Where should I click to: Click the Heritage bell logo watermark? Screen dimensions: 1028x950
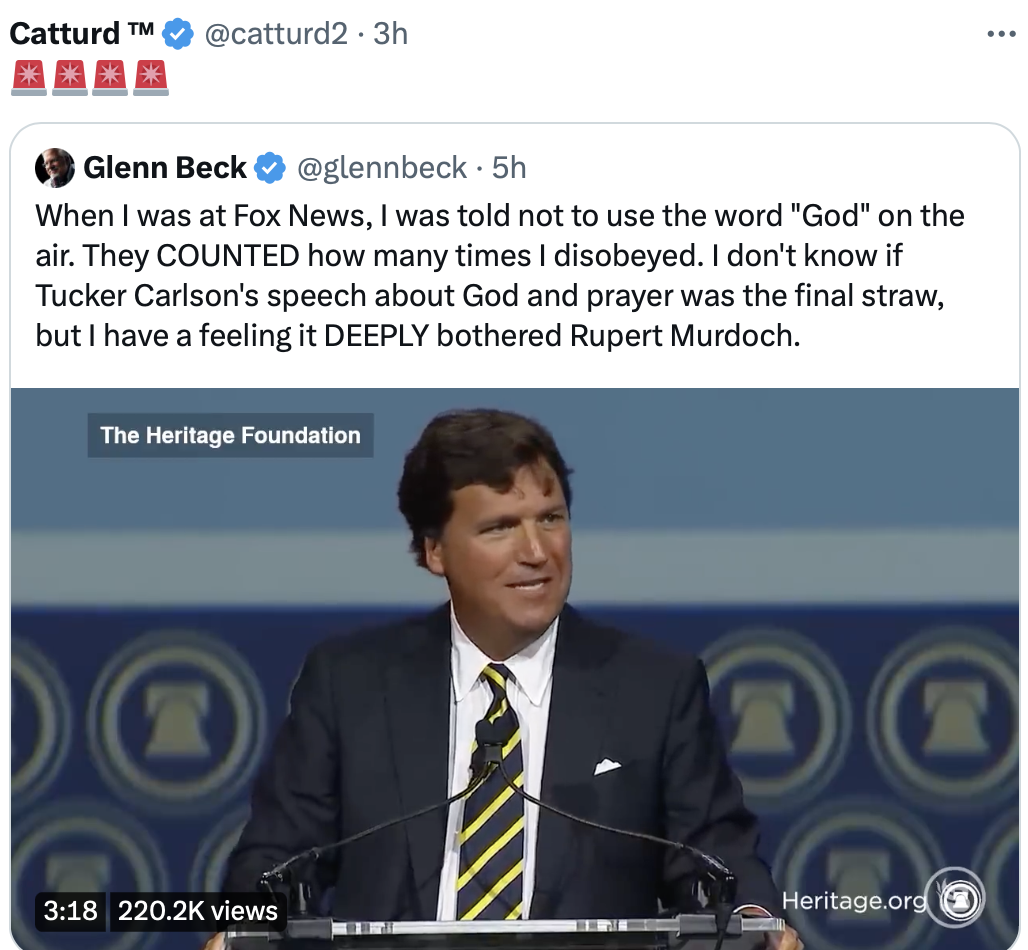point(956,897)
